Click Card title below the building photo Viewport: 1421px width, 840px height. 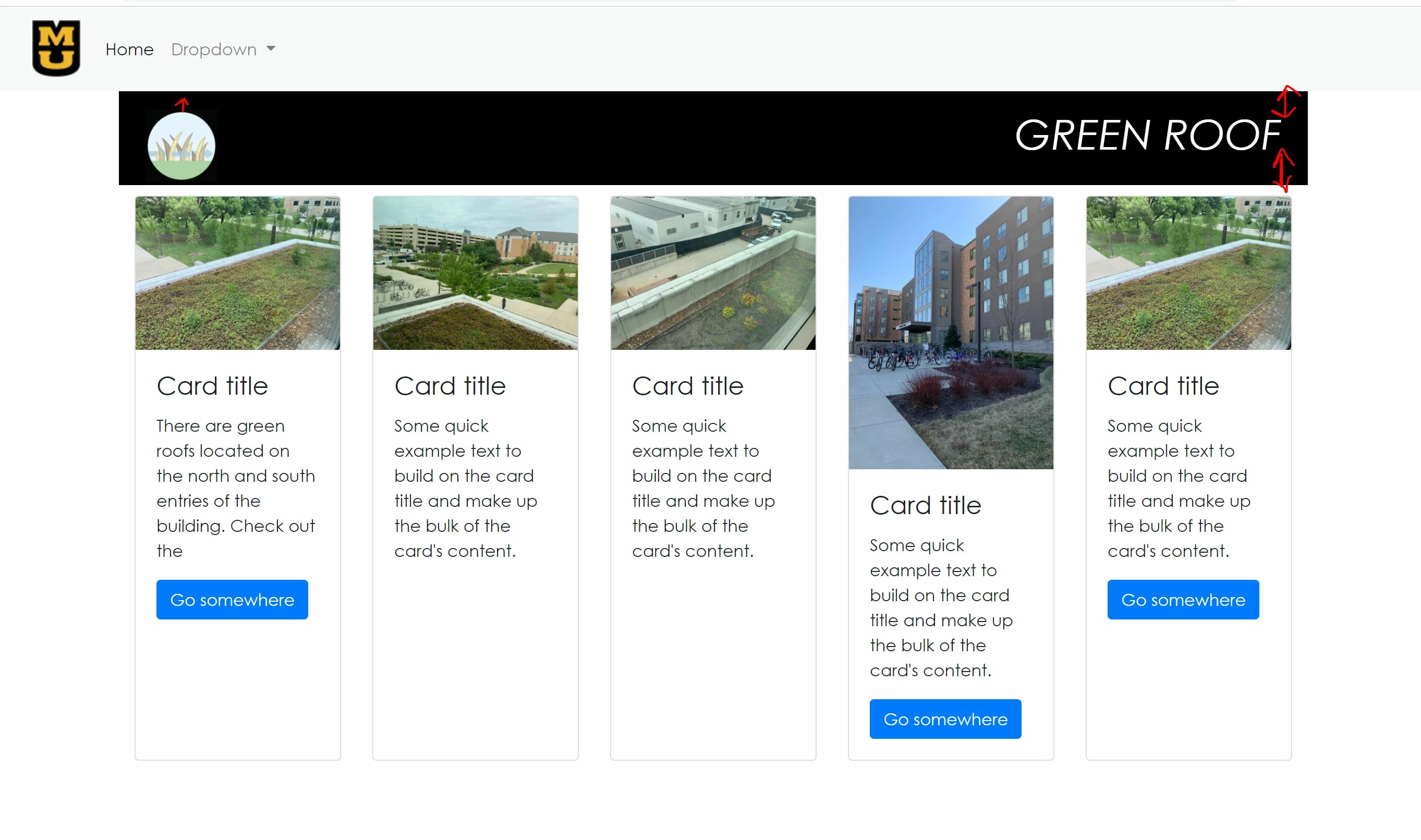point(925,505)
